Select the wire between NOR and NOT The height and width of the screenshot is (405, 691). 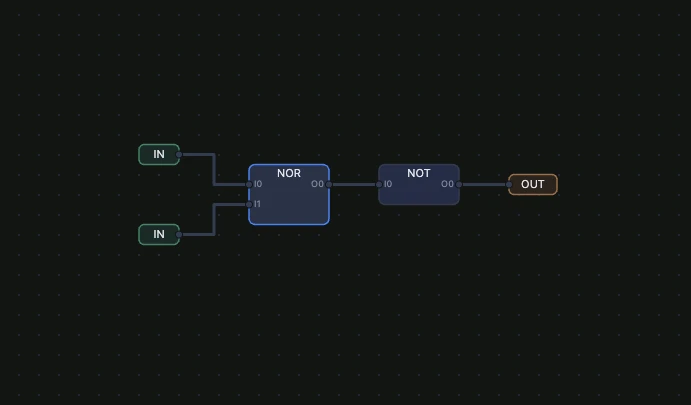(354, 184)
